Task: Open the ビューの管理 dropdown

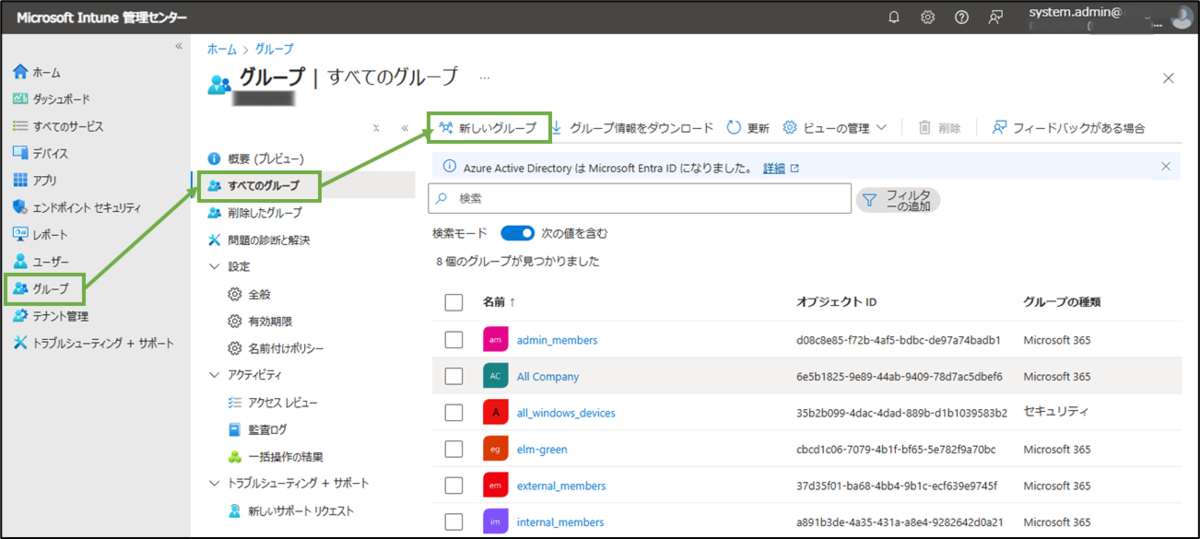Action: [835, 128]
